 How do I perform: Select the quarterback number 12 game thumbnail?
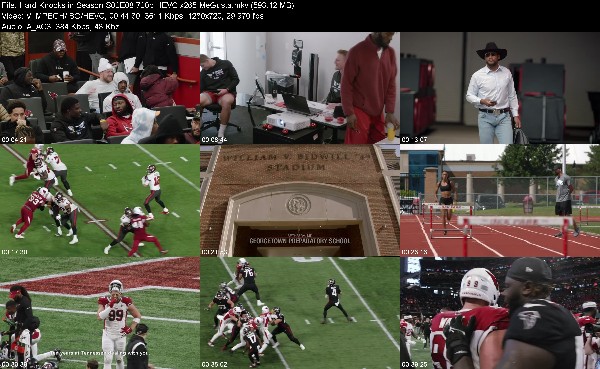[100, 200]
